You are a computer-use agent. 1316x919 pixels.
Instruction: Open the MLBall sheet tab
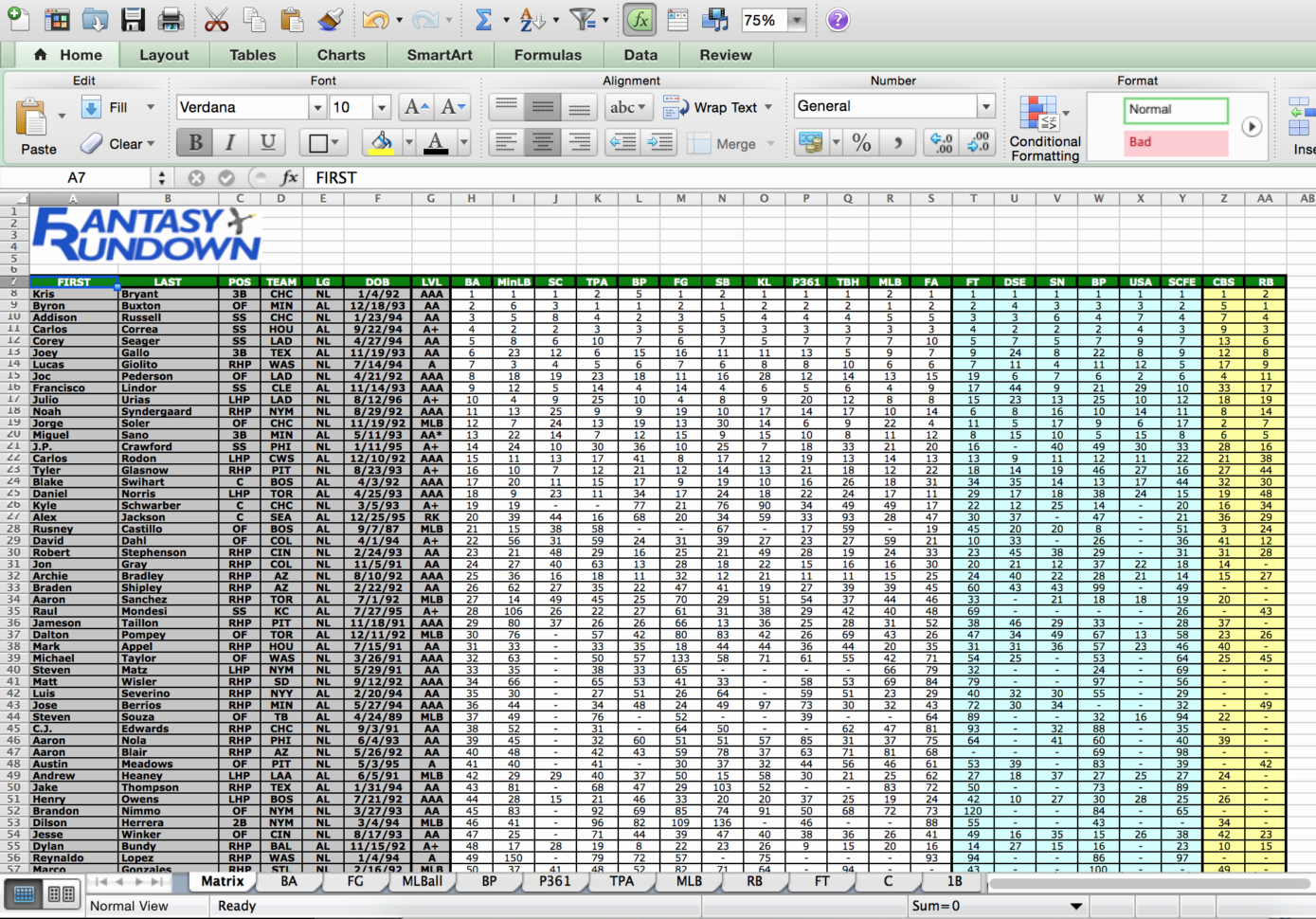[421, 881]
